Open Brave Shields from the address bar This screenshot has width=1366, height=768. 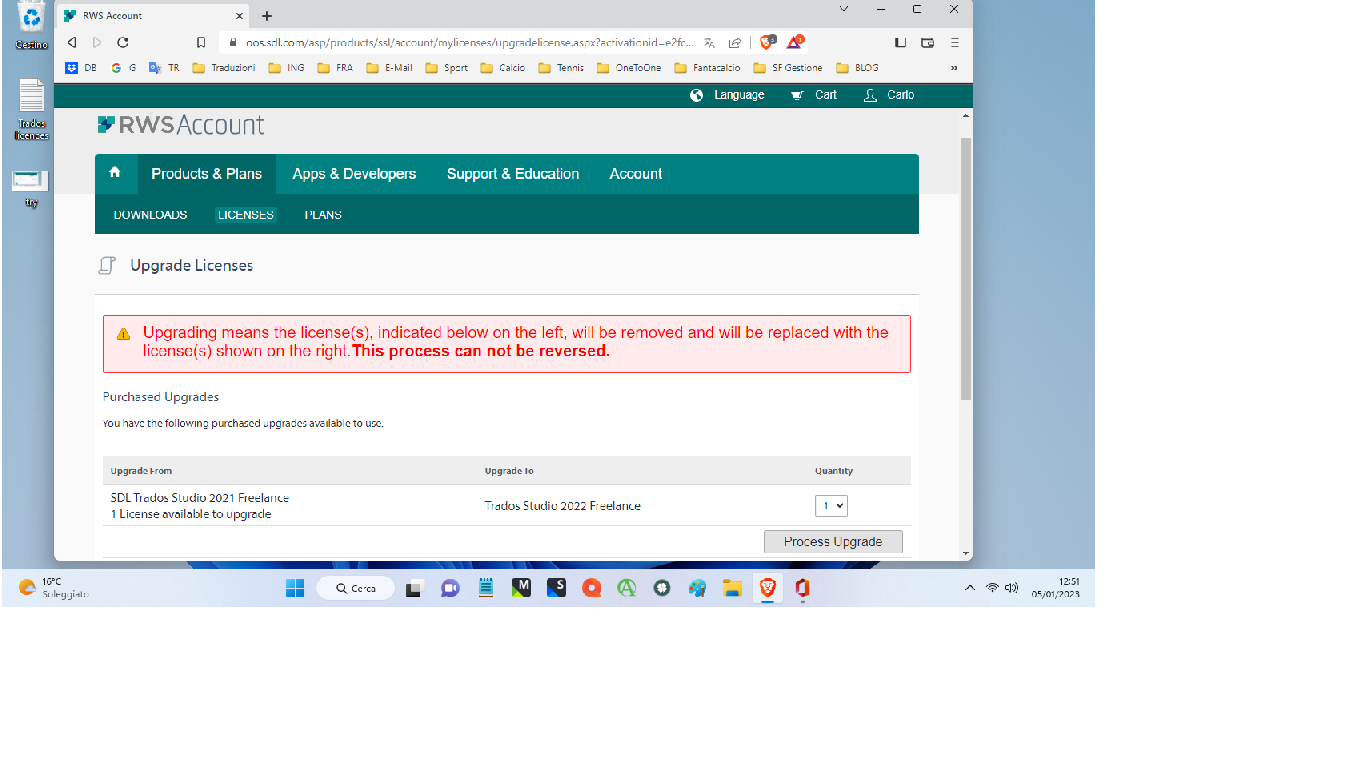(767, 42)
